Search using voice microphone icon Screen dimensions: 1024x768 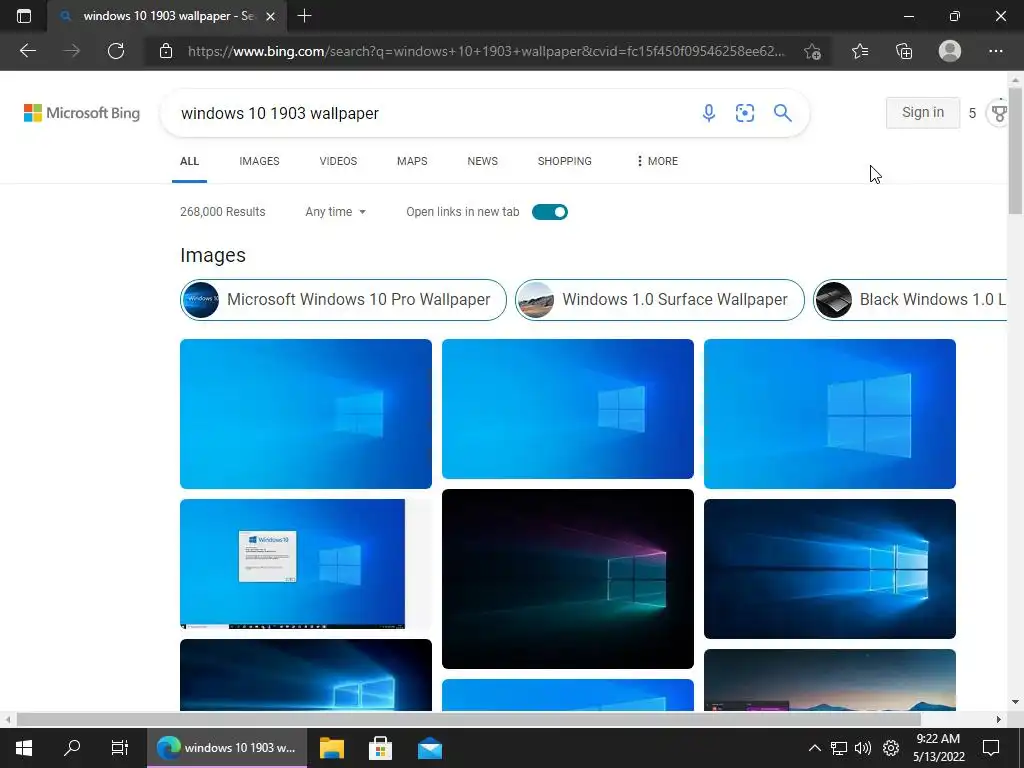[709, 113]
